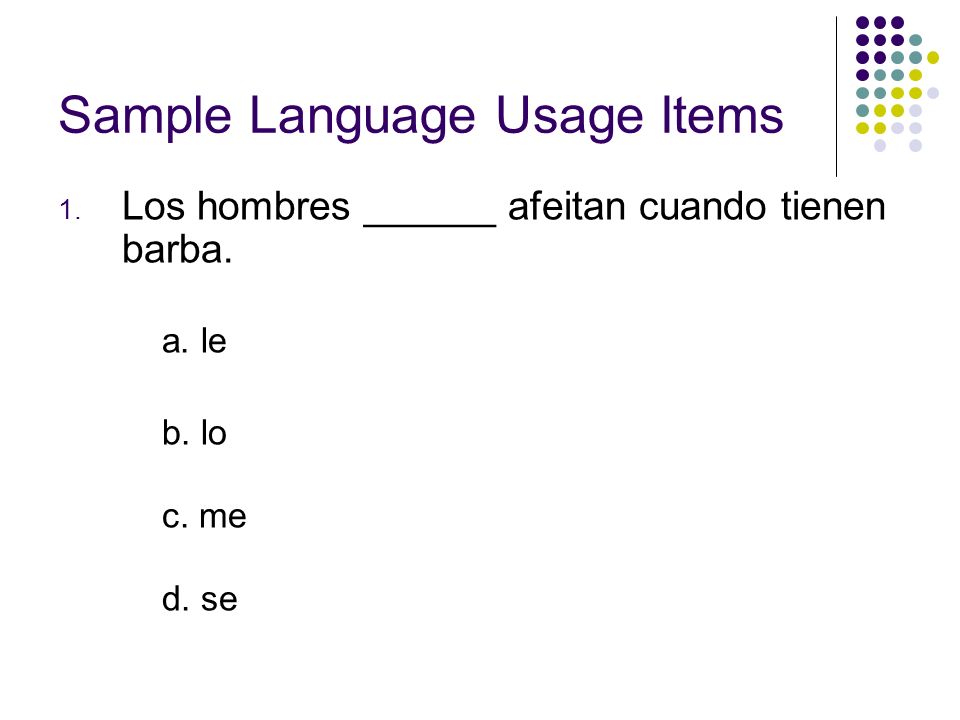Click the word 'barba.' on second line
This screenshot has width=960, height=720.
tap(178, 249)
